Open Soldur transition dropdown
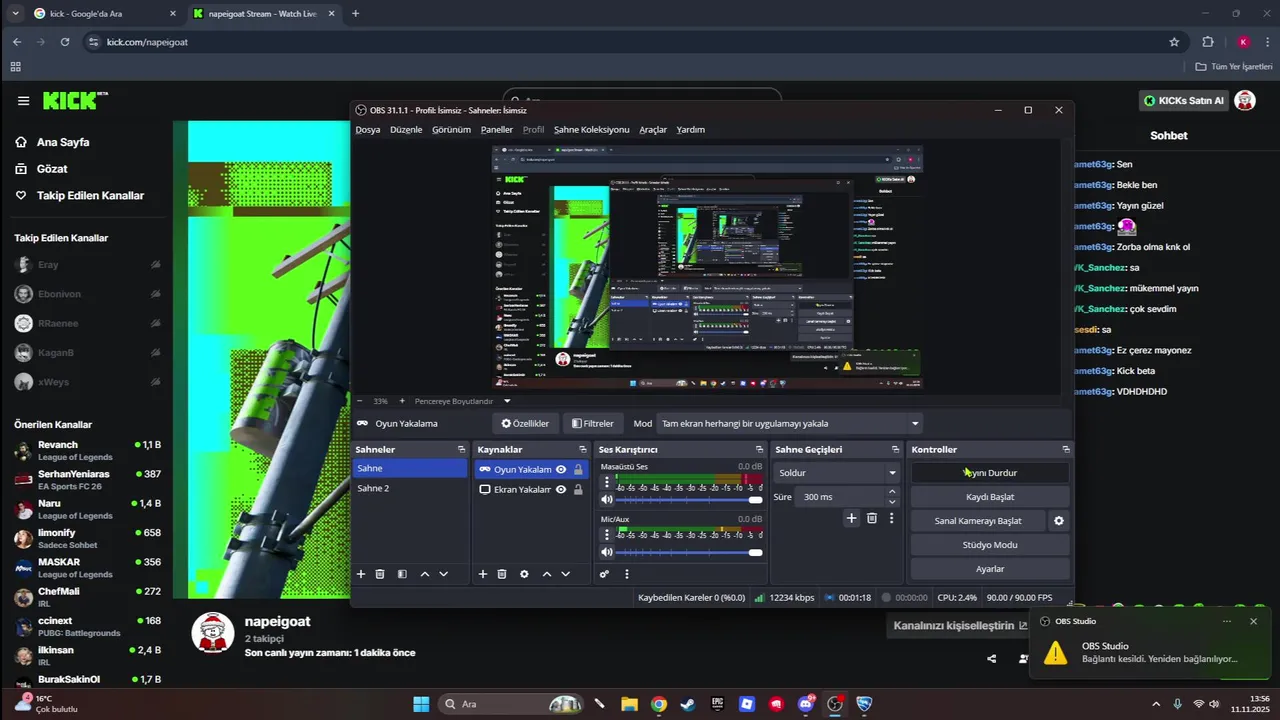The image size is (1280, 720). tap(837, 473)
